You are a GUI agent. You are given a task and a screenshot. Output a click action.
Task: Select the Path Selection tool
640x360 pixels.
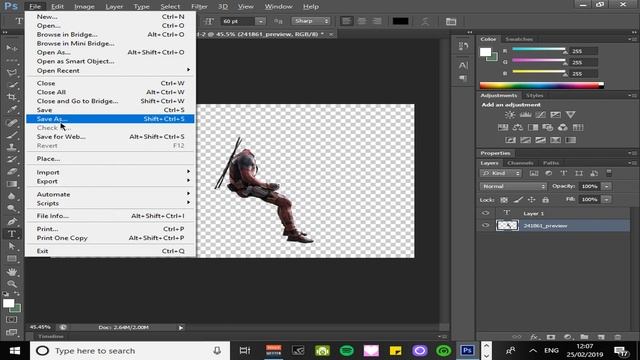tap(12, 246)
